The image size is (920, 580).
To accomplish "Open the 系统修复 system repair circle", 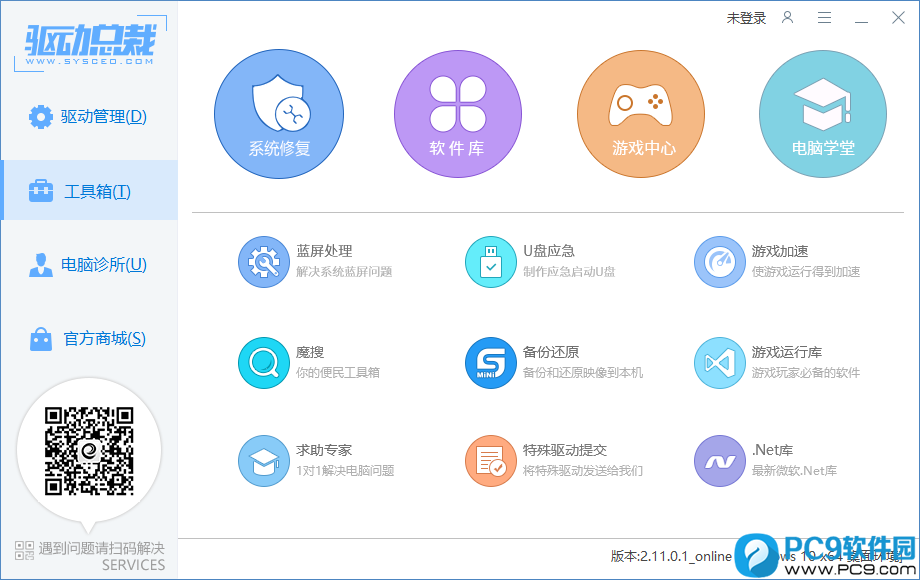I will click(278, 114).
